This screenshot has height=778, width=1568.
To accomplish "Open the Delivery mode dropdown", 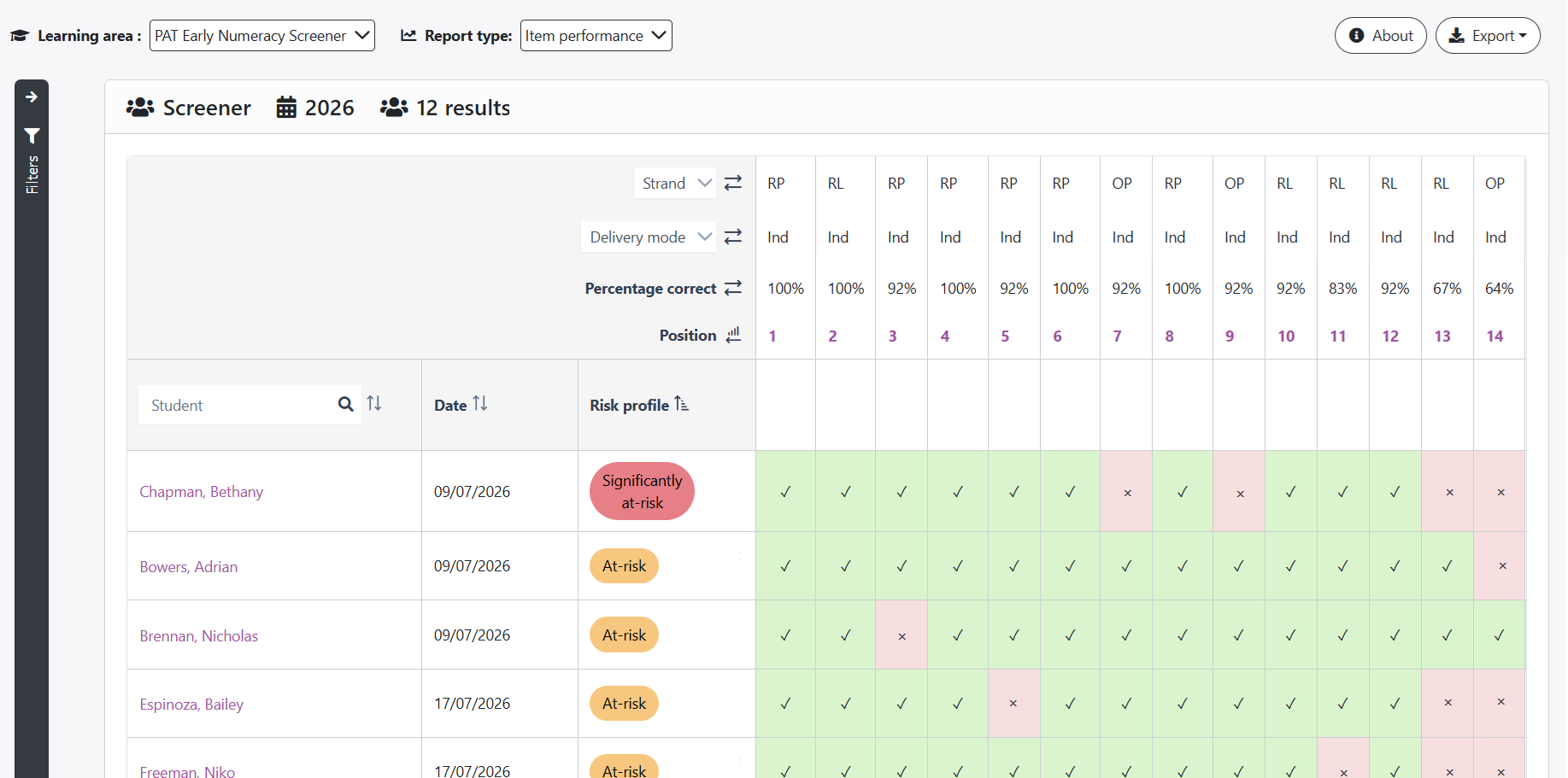I will pos(649,237).
